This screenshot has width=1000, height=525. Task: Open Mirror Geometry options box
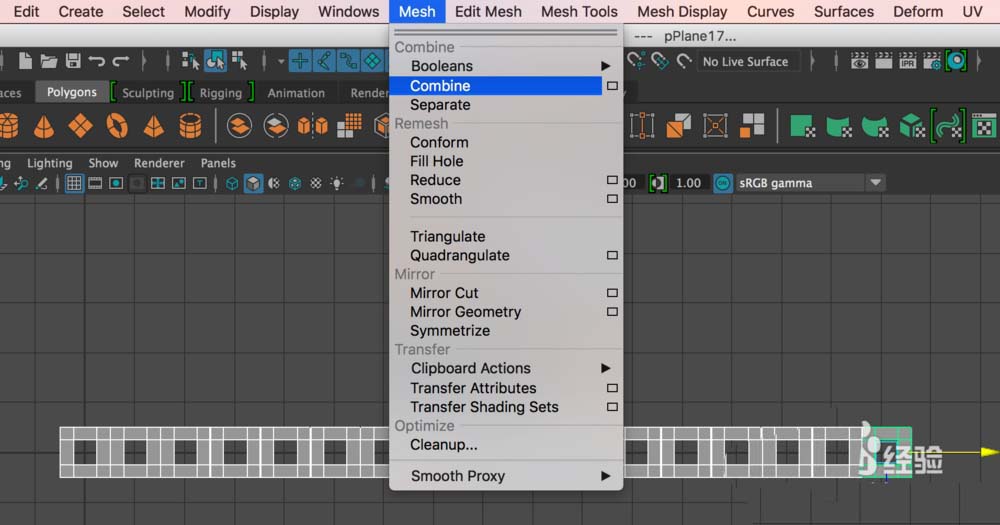(612, 312)
